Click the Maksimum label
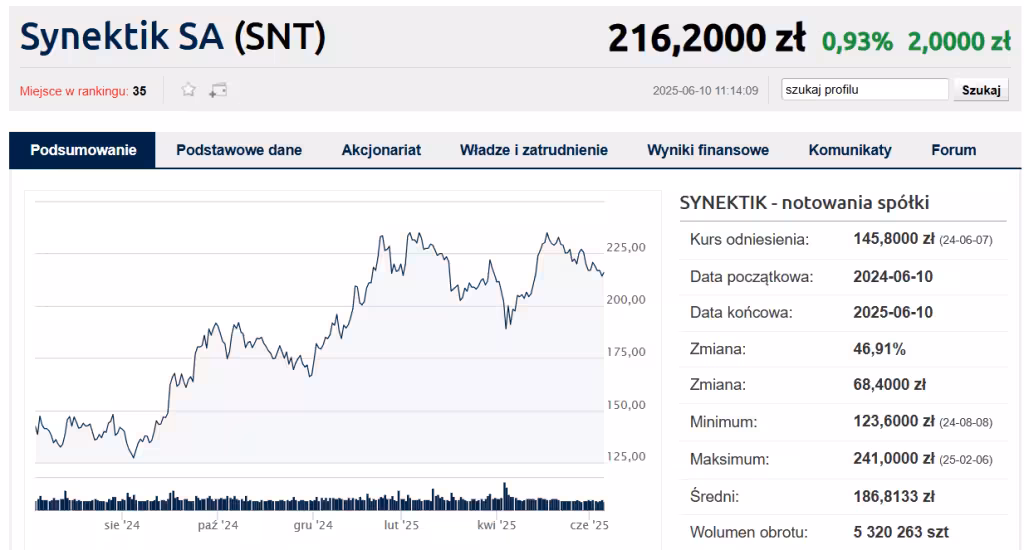This screenshot has height=550, width=1024. (729, 459)
